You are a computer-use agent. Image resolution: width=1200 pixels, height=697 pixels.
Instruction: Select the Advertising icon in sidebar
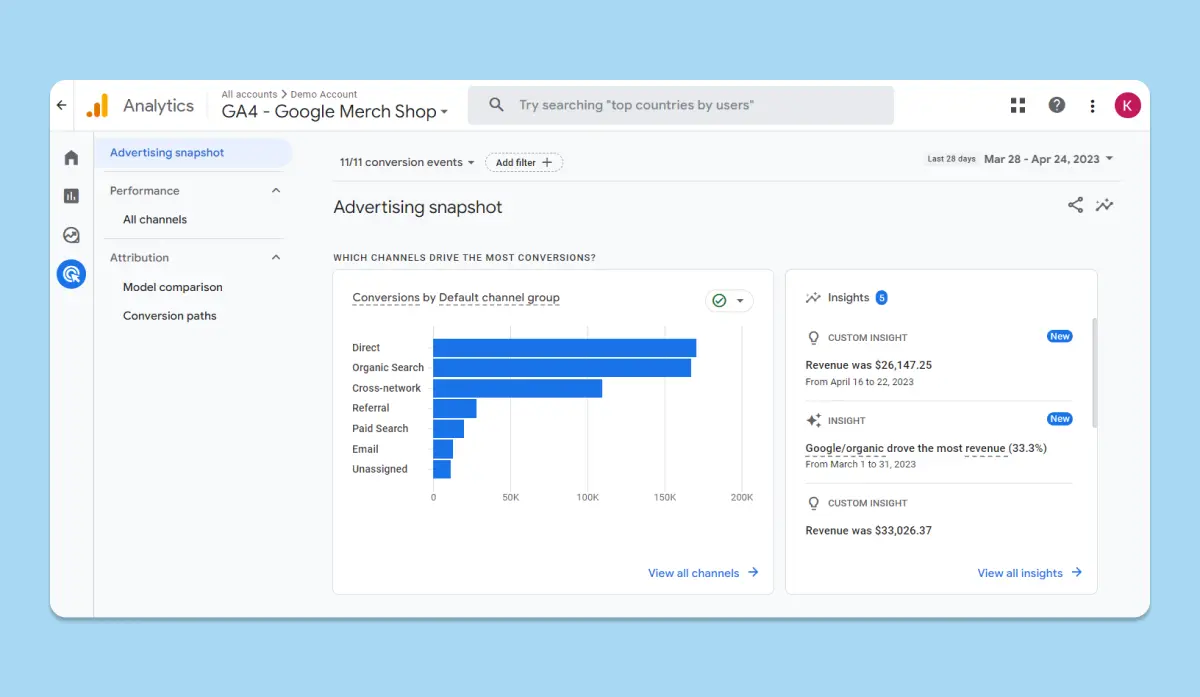pos(71,273)
